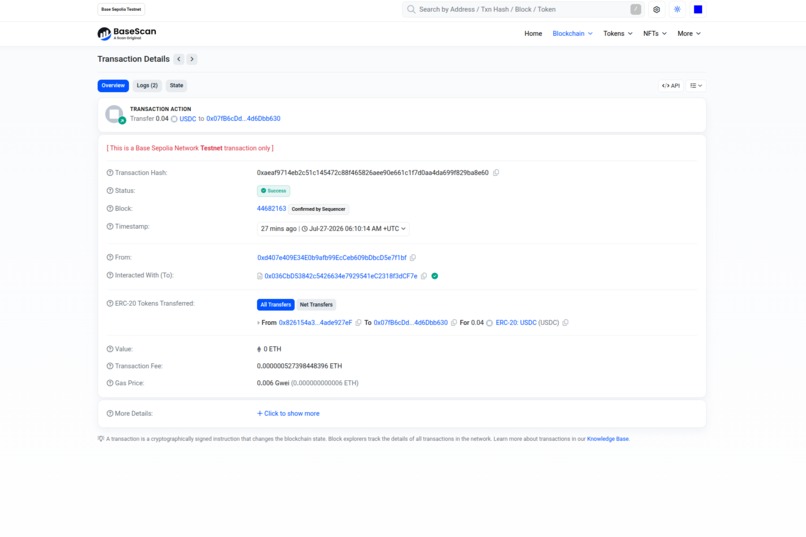Click the blue square network icon

(698, 9)
